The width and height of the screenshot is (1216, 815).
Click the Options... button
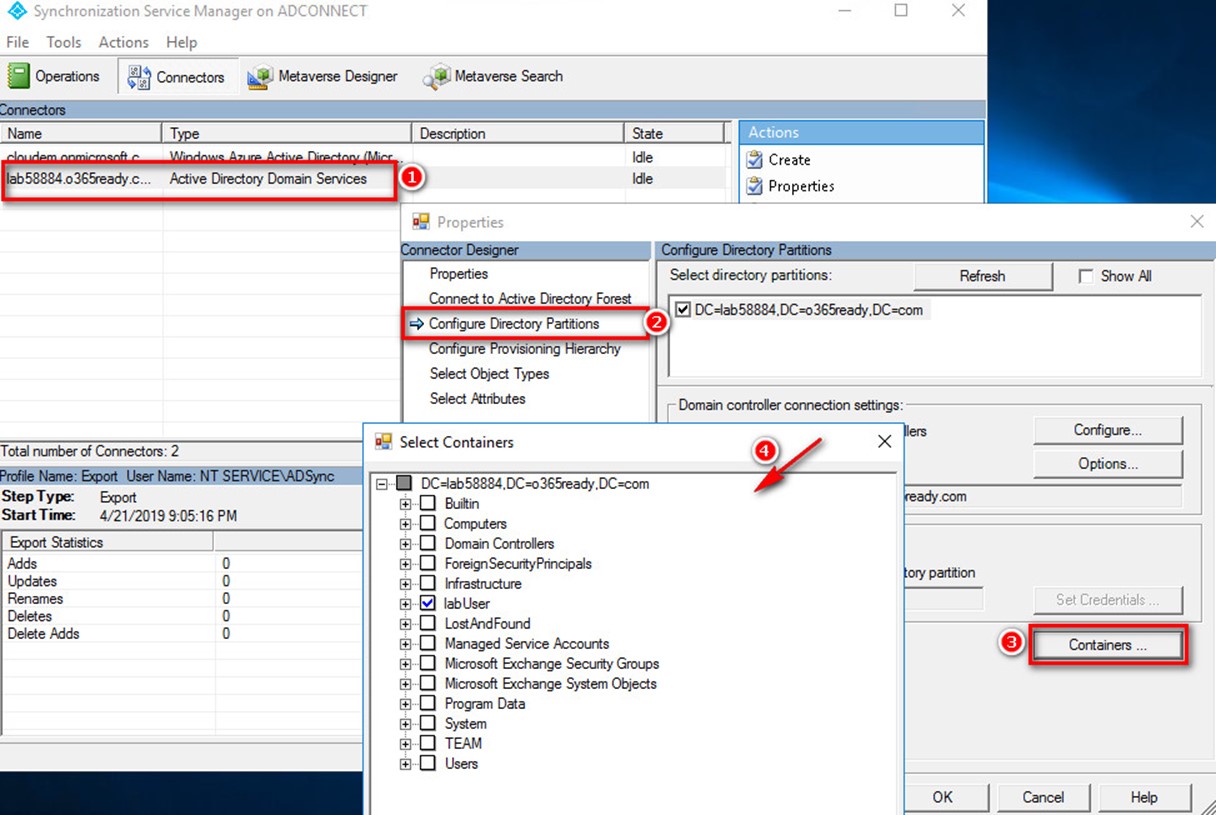[1108, 464]
